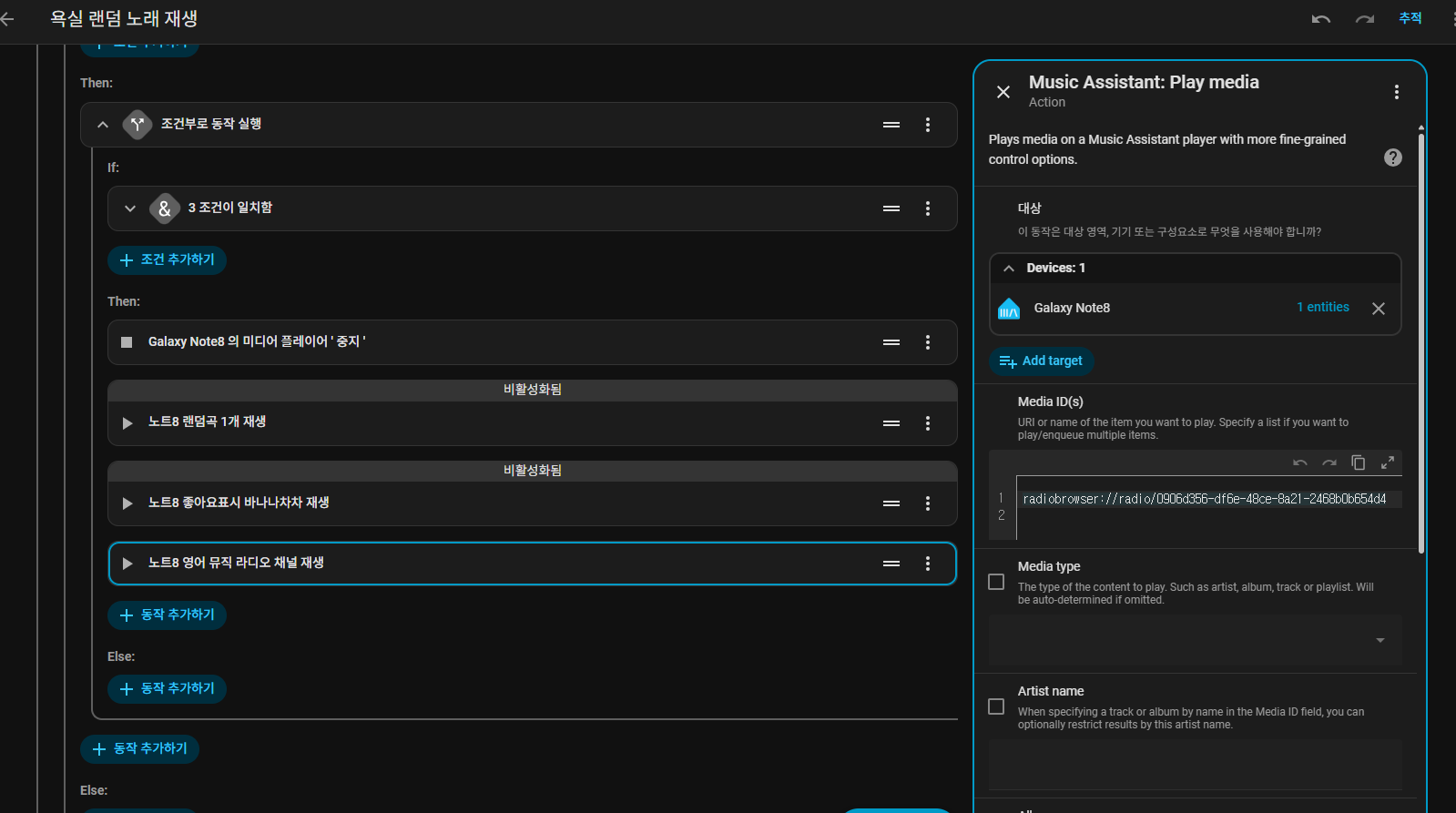Click the outer 동작 추가하기 button above the last Else
This screenshot has height=813, width=1456.
139,749
